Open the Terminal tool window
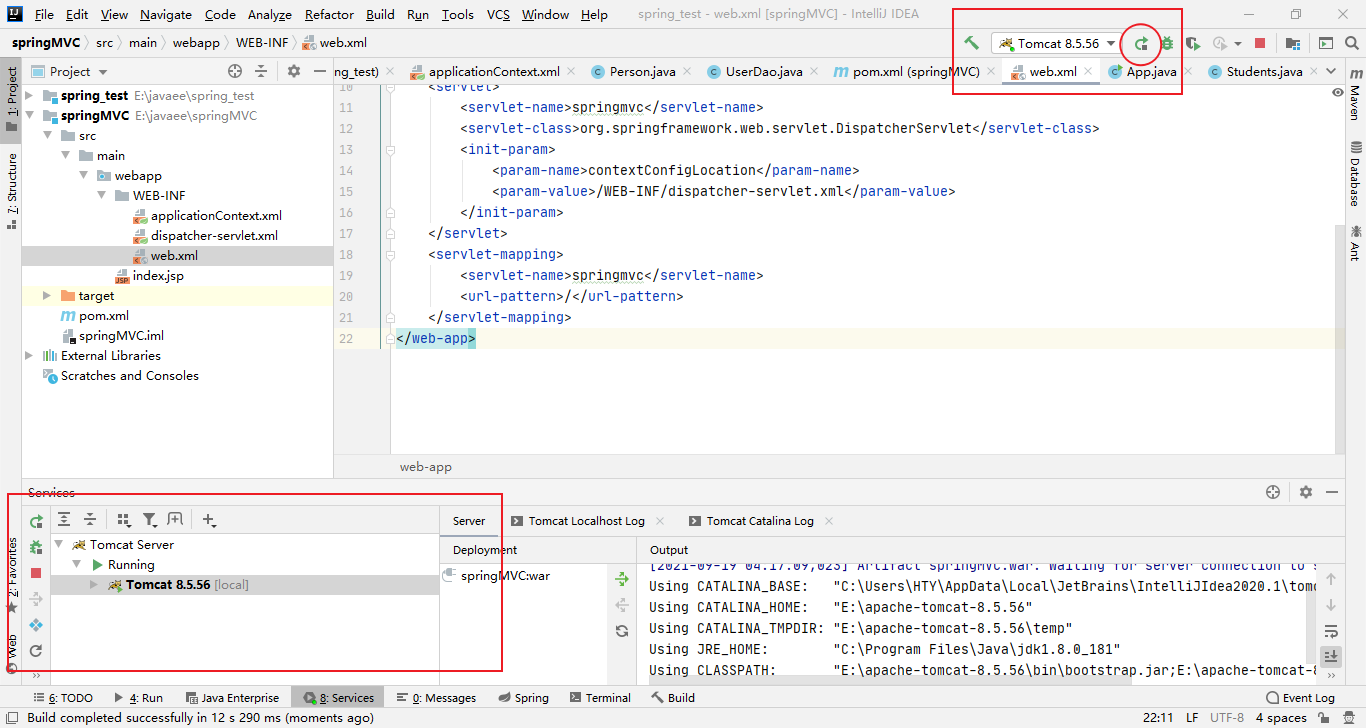1366x728 pixels. [598, 698]
